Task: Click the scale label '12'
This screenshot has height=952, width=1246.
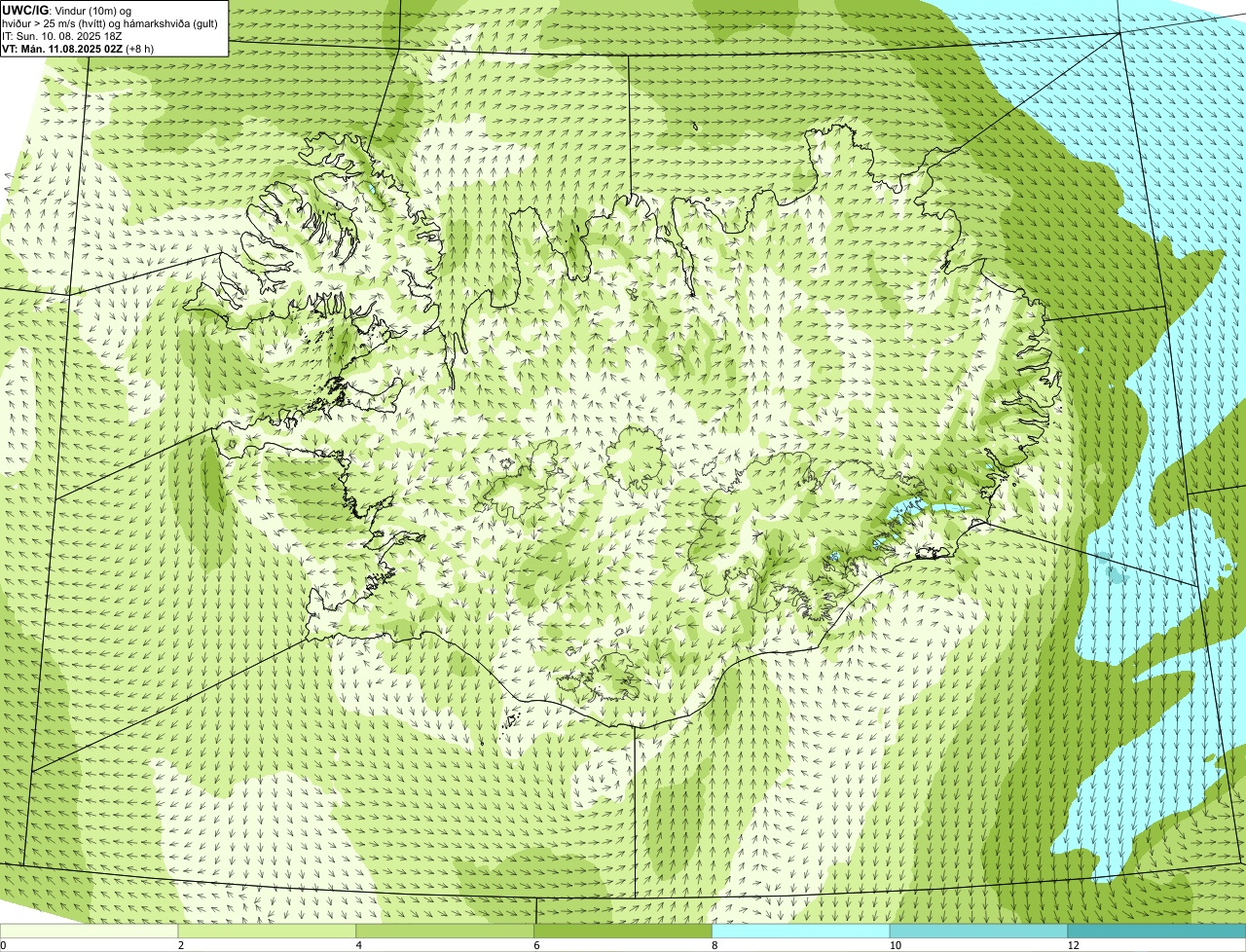Action: coord(1072,945)
